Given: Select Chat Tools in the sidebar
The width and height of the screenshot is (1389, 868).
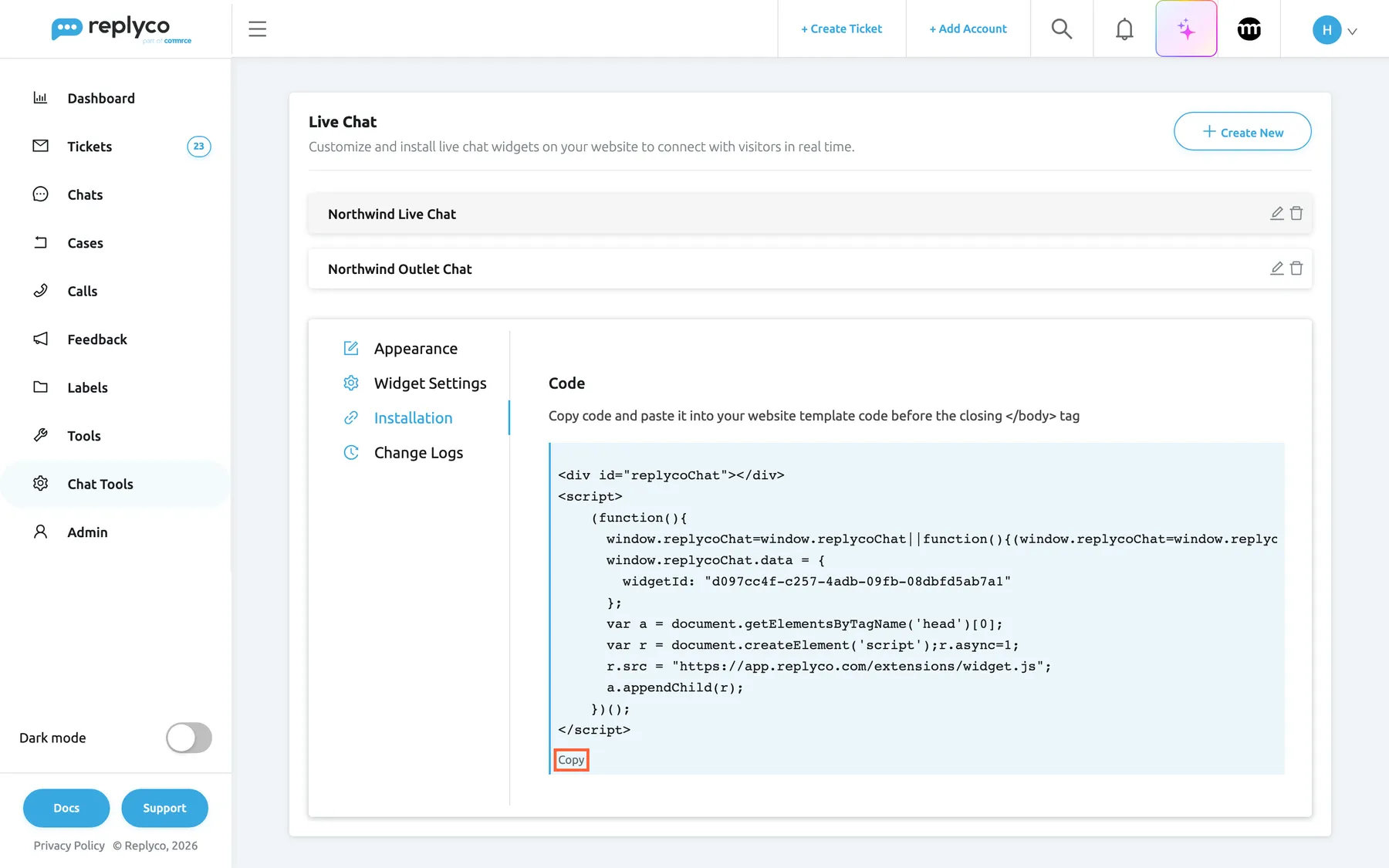Looking at the screenshot, I should pos(116,484).
